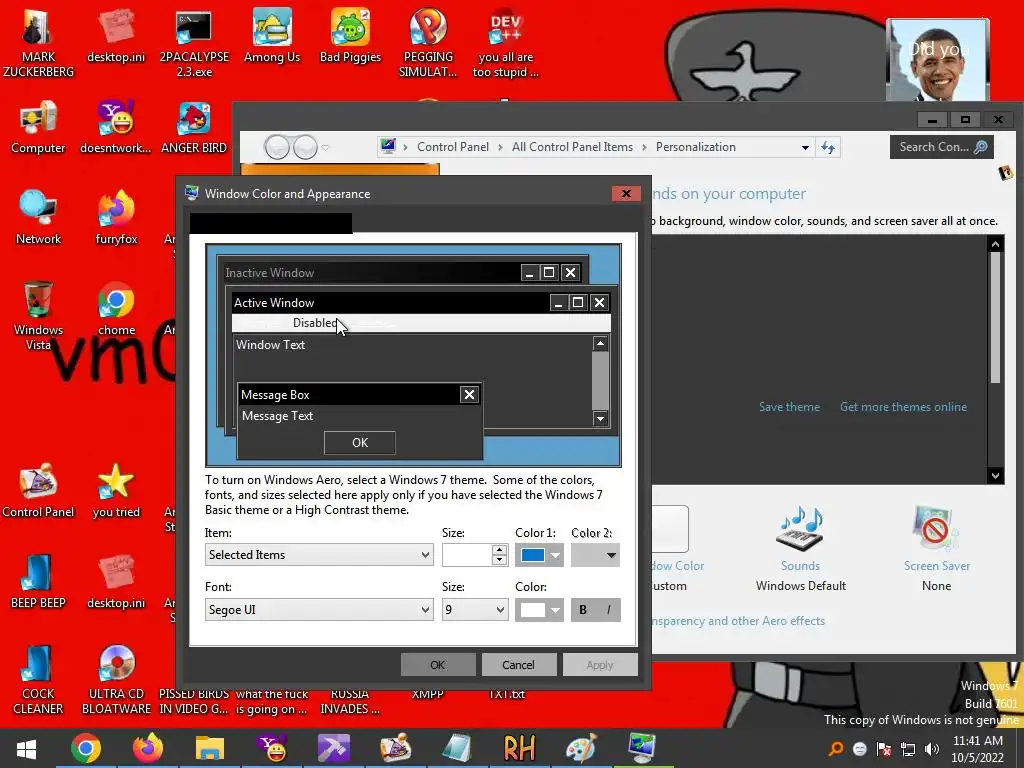Screen dimensions: 1024x768
Task: Click All Control Panel Items breadcrumb
Action: click(572, 147)
